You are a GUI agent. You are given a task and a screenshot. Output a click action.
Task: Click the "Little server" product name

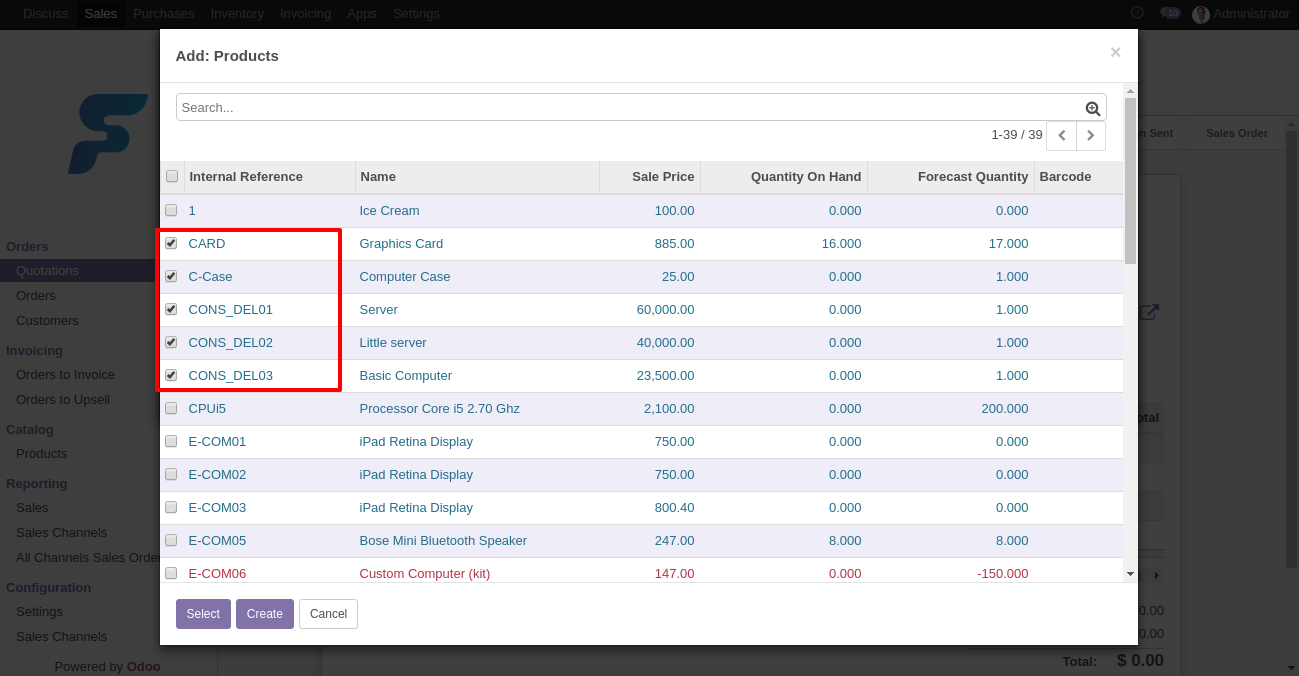click(393, 343)
